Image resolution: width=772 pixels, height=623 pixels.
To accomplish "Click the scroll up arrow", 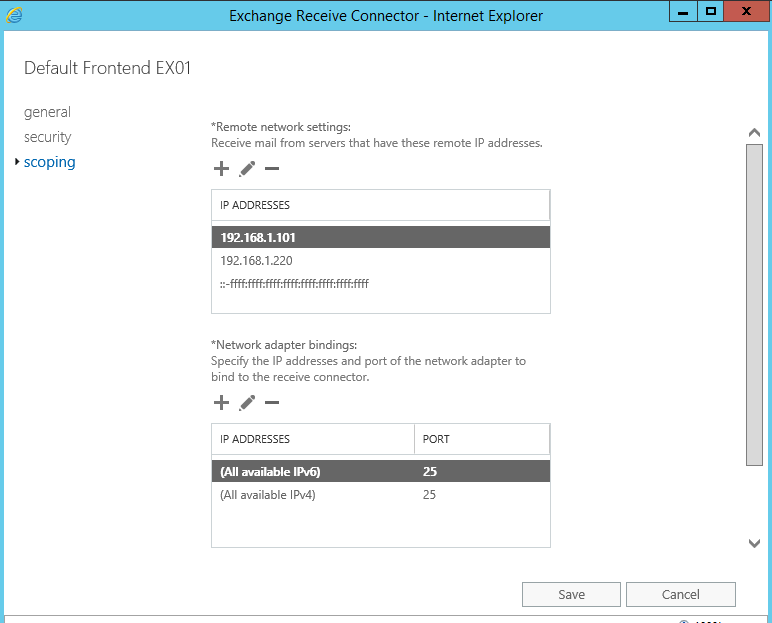I will tap(755, 133).
